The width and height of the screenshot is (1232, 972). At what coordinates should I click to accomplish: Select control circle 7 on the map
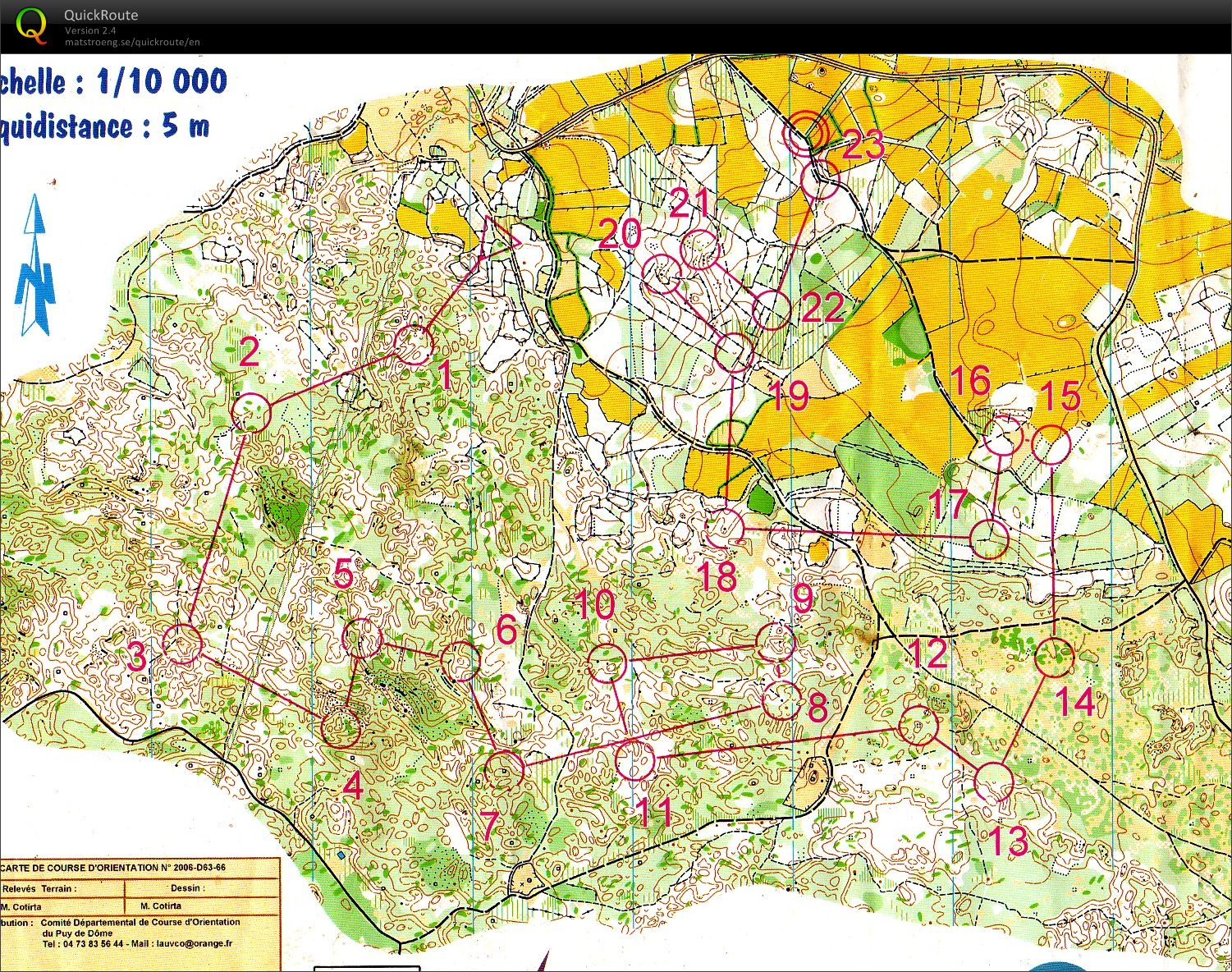[x=504, y=770]
